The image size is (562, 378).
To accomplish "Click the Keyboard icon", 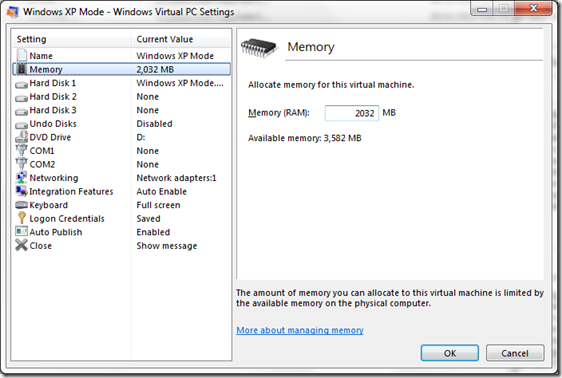I will [x=22, y=205].
